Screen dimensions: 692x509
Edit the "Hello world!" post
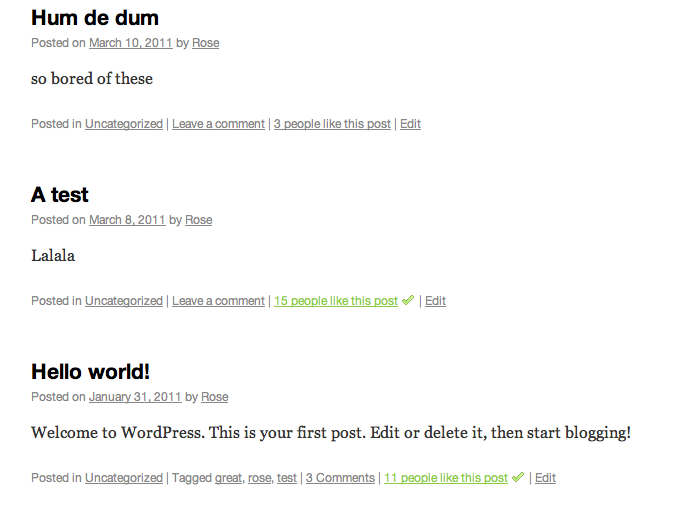click(x=545, y=478)
